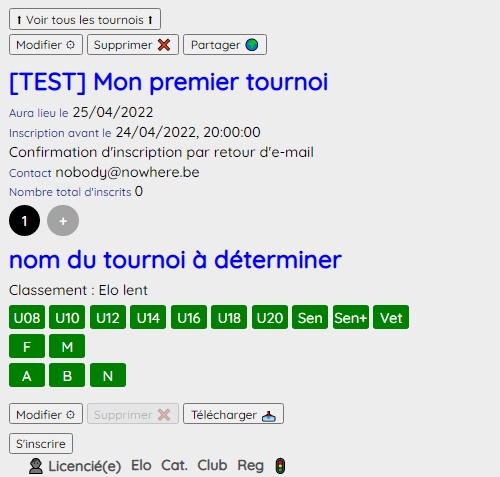
Task: Toggle the F gender filter
Action: point(27,346)
